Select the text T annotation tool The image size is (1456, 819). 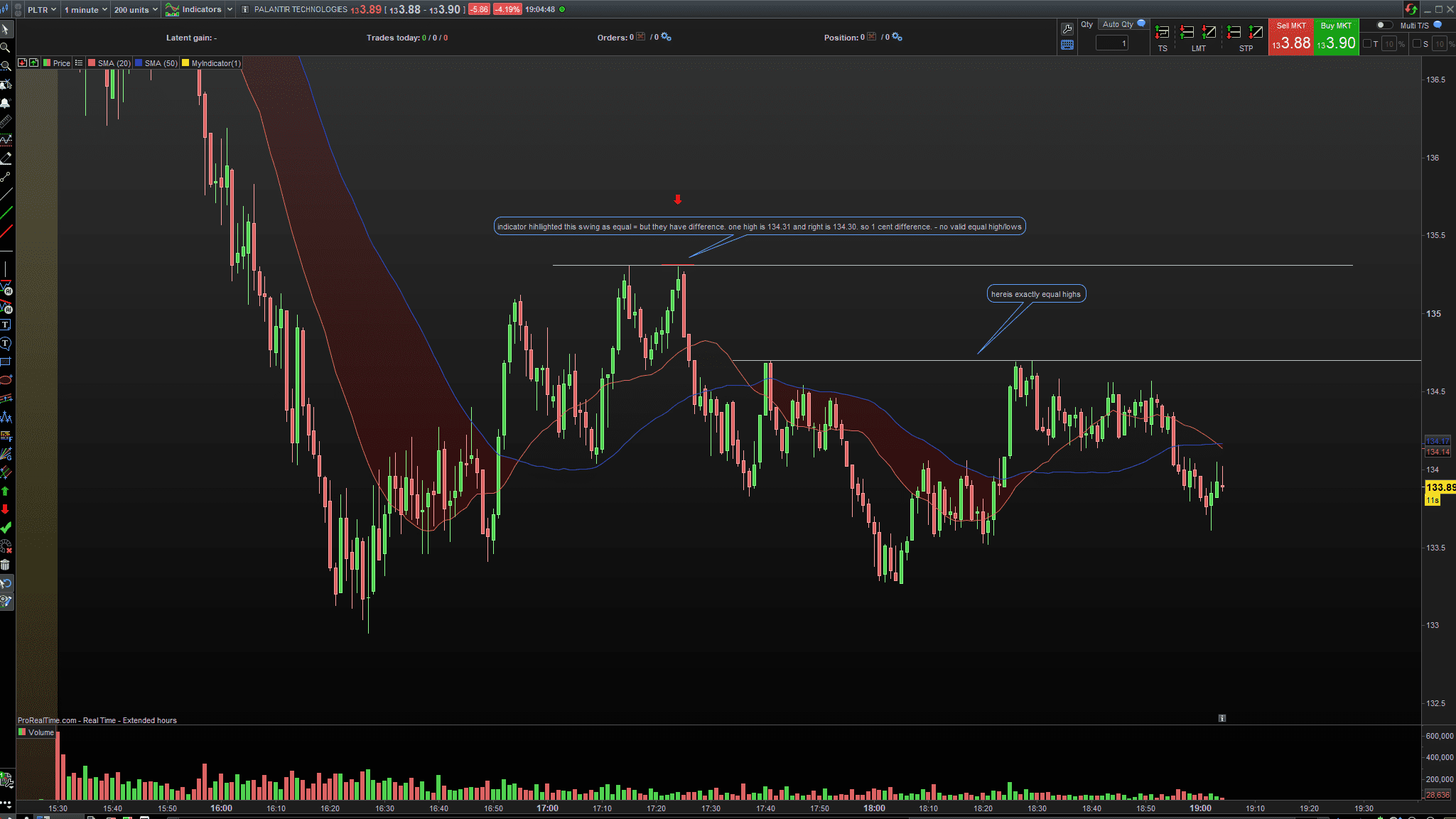(6, 325)
